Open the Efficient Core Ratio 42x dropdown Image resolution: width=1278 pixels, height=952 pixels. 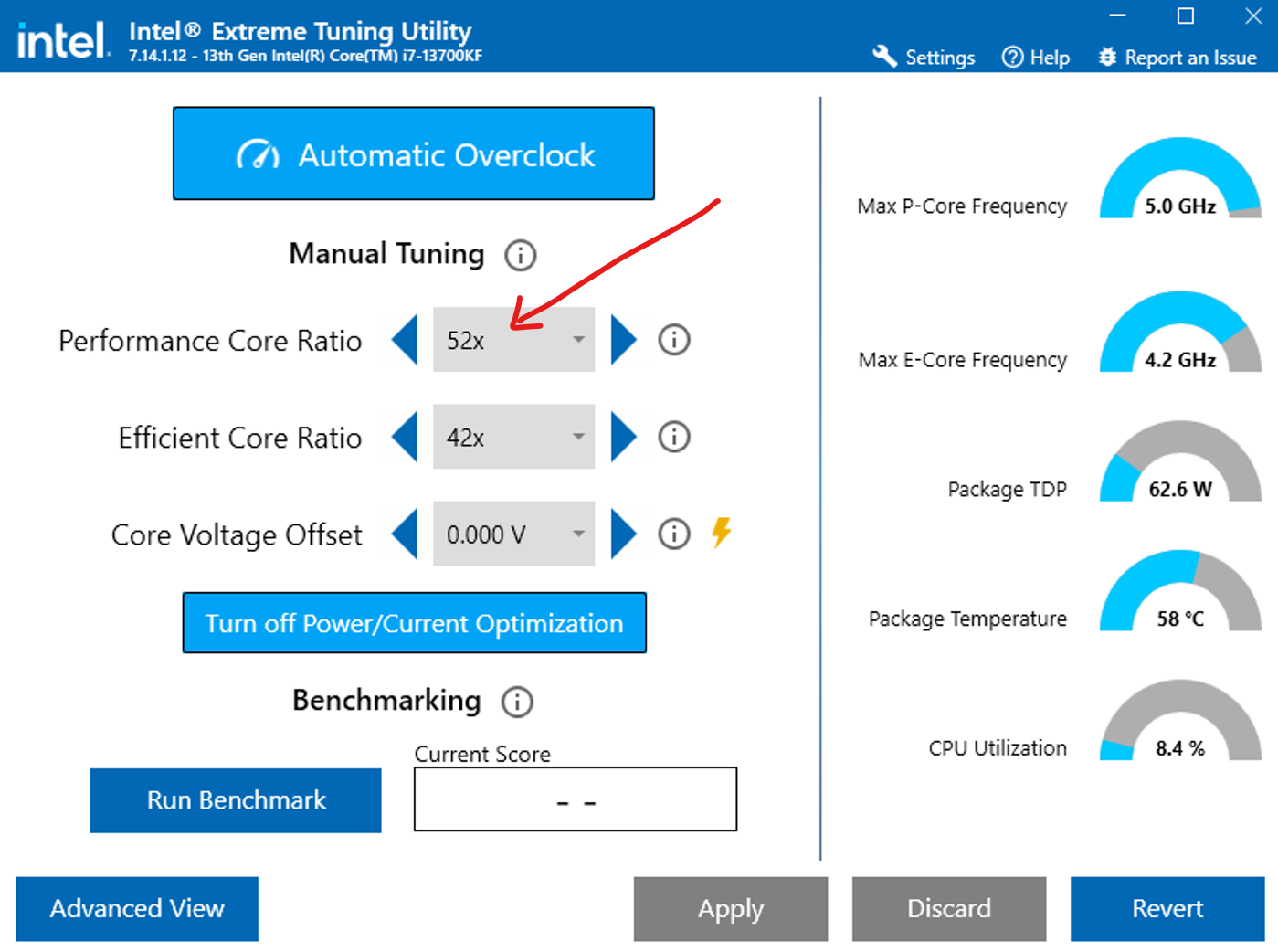click(x=514, y=437)
